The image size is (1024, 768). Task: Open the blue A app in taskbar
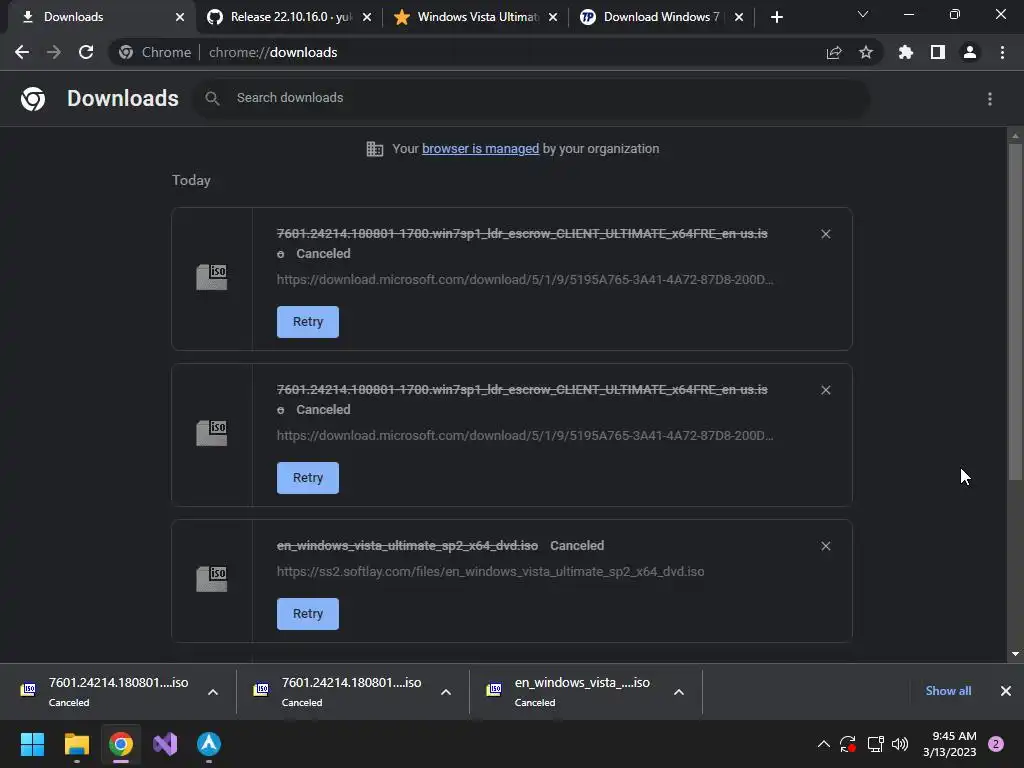tap(209, 744)
